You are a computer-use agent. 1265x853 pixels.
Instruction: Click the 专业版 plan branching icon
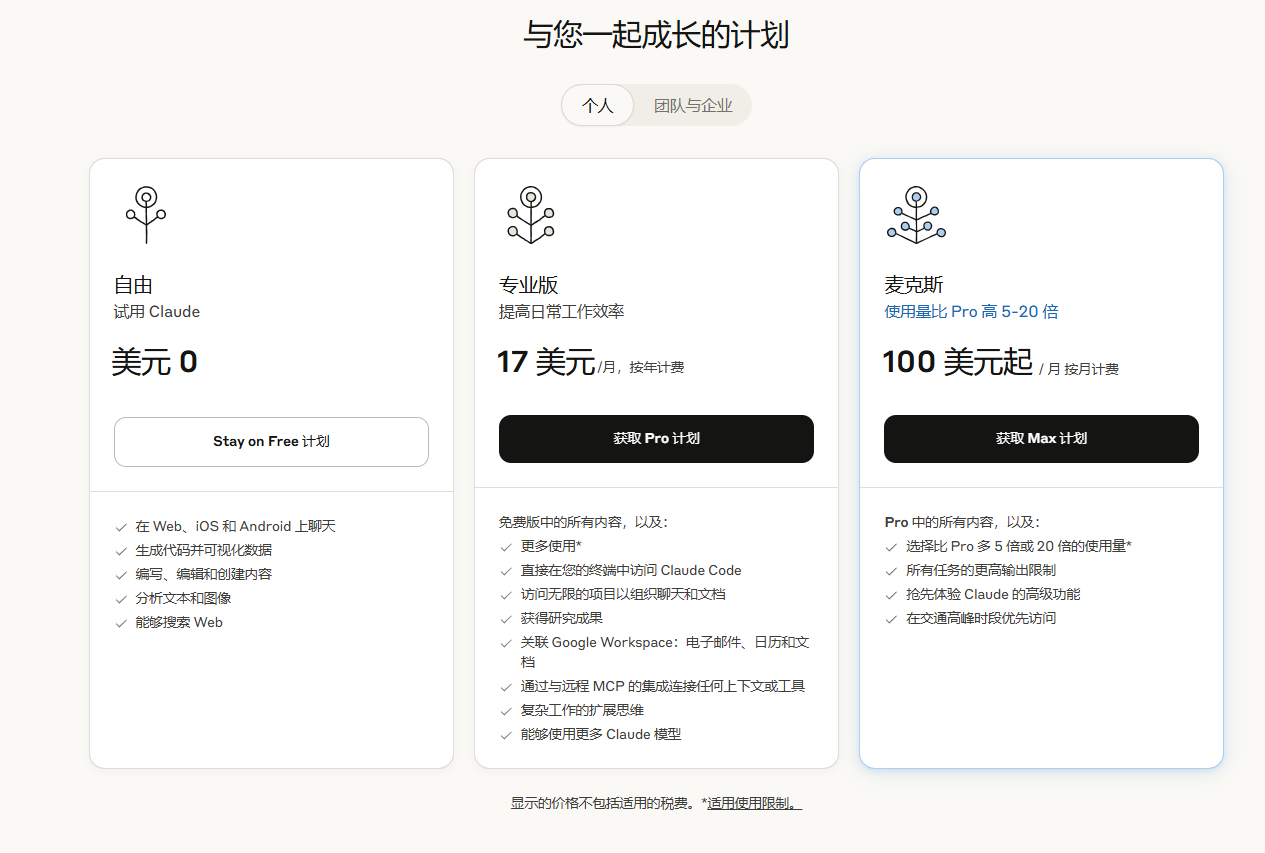tap(531, 215)
